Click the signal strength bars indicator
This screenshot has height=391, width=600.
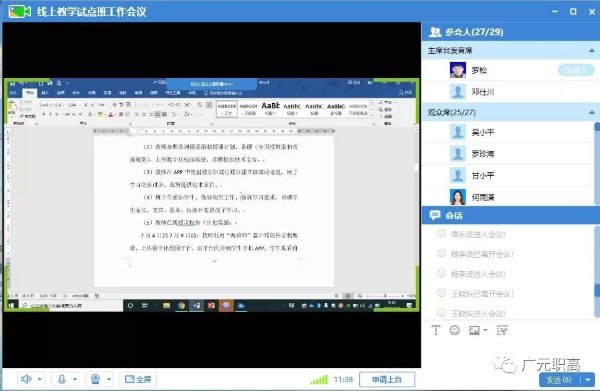(319, 379)
